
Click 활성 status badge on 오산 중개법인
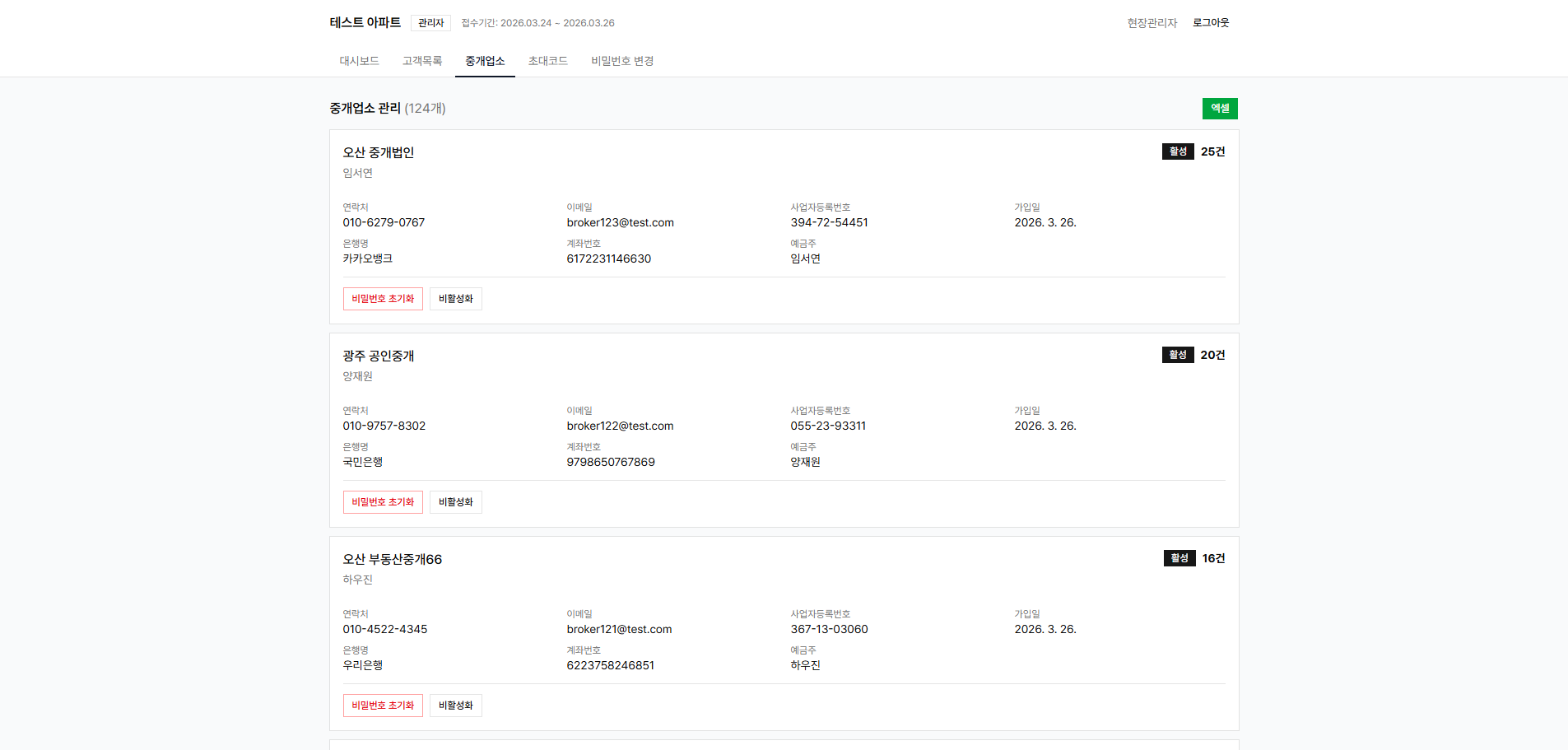1178,151
